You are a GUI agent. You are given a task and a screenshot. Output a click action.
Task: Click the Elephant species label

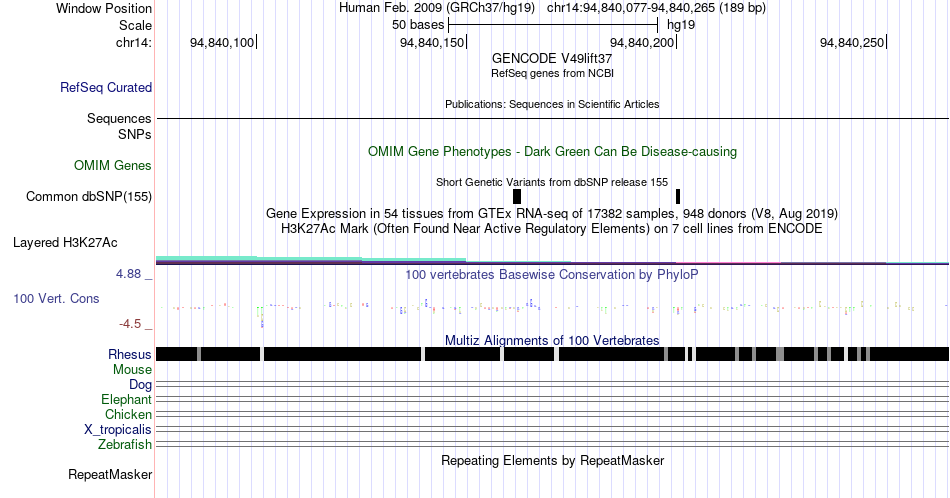click(126, 399)
